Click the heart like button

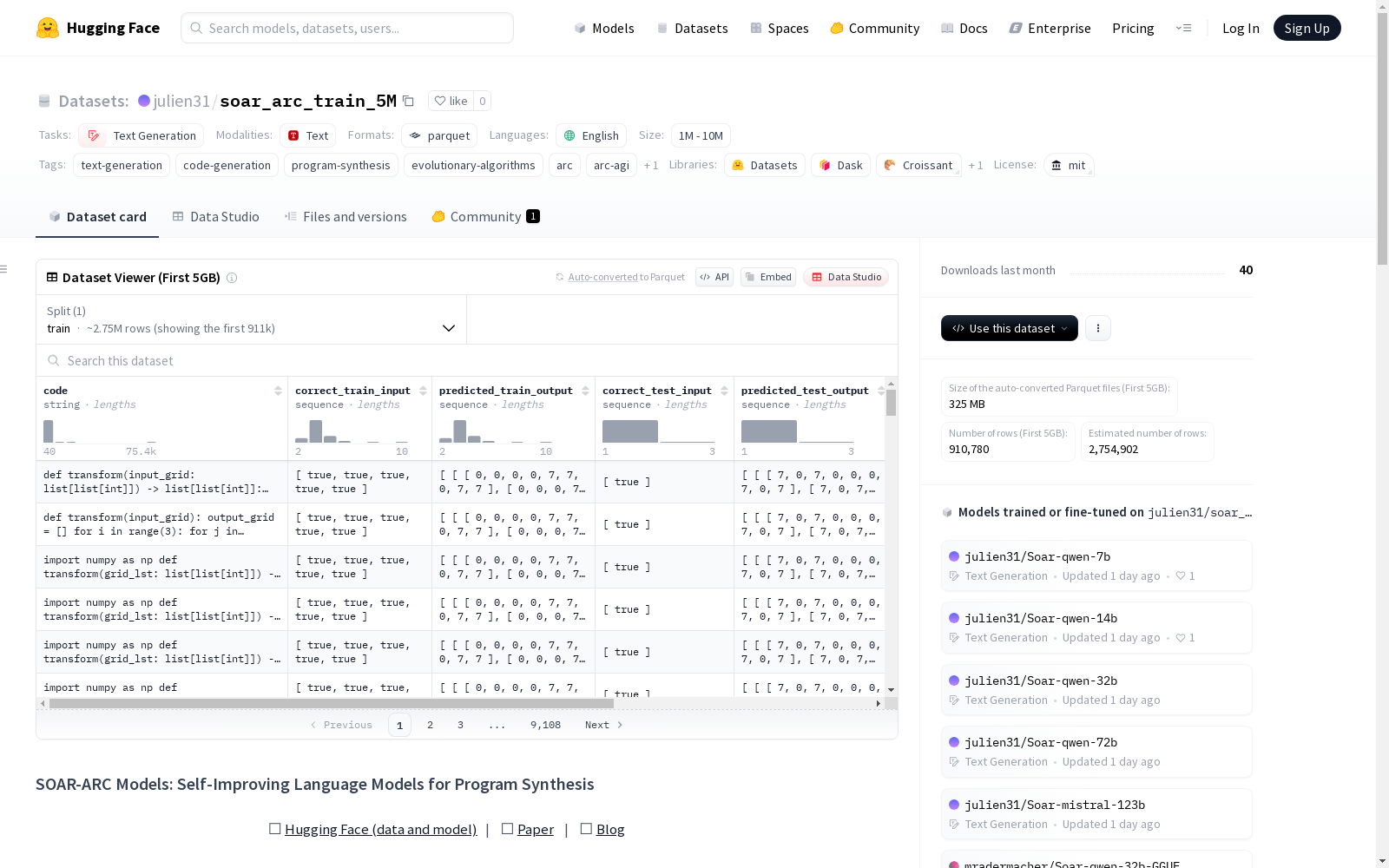[451, 101]
